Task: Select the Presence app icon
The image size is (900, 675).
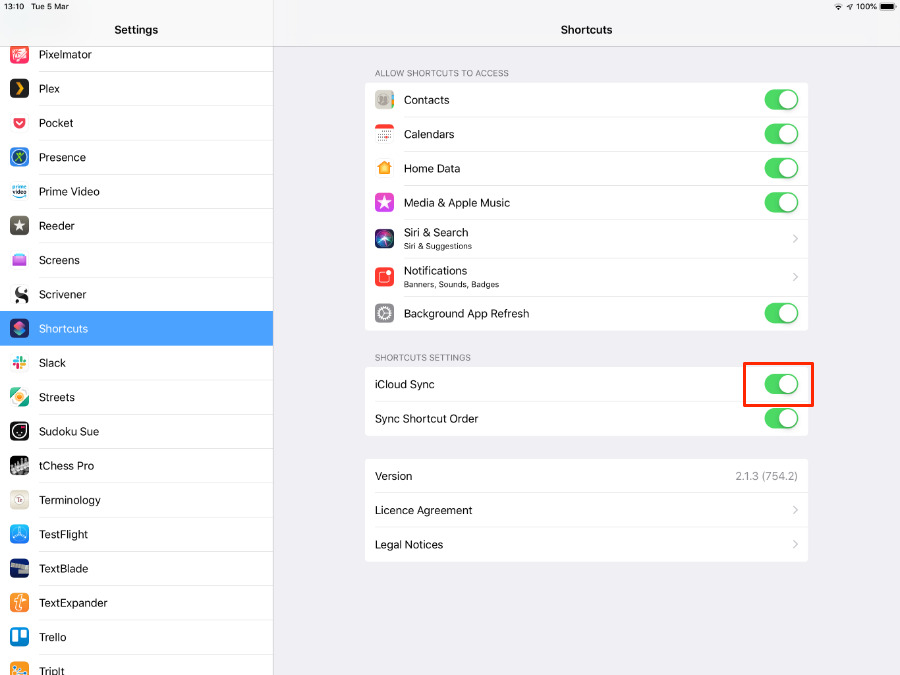Action: (x=20, y=157)
